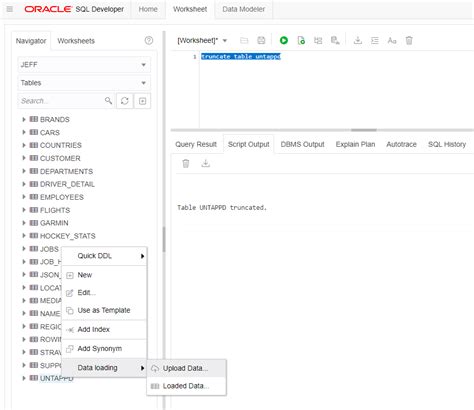Open the DBMS Output tab
This screenshot has height=410, width=474.
[x=302, y=144]
